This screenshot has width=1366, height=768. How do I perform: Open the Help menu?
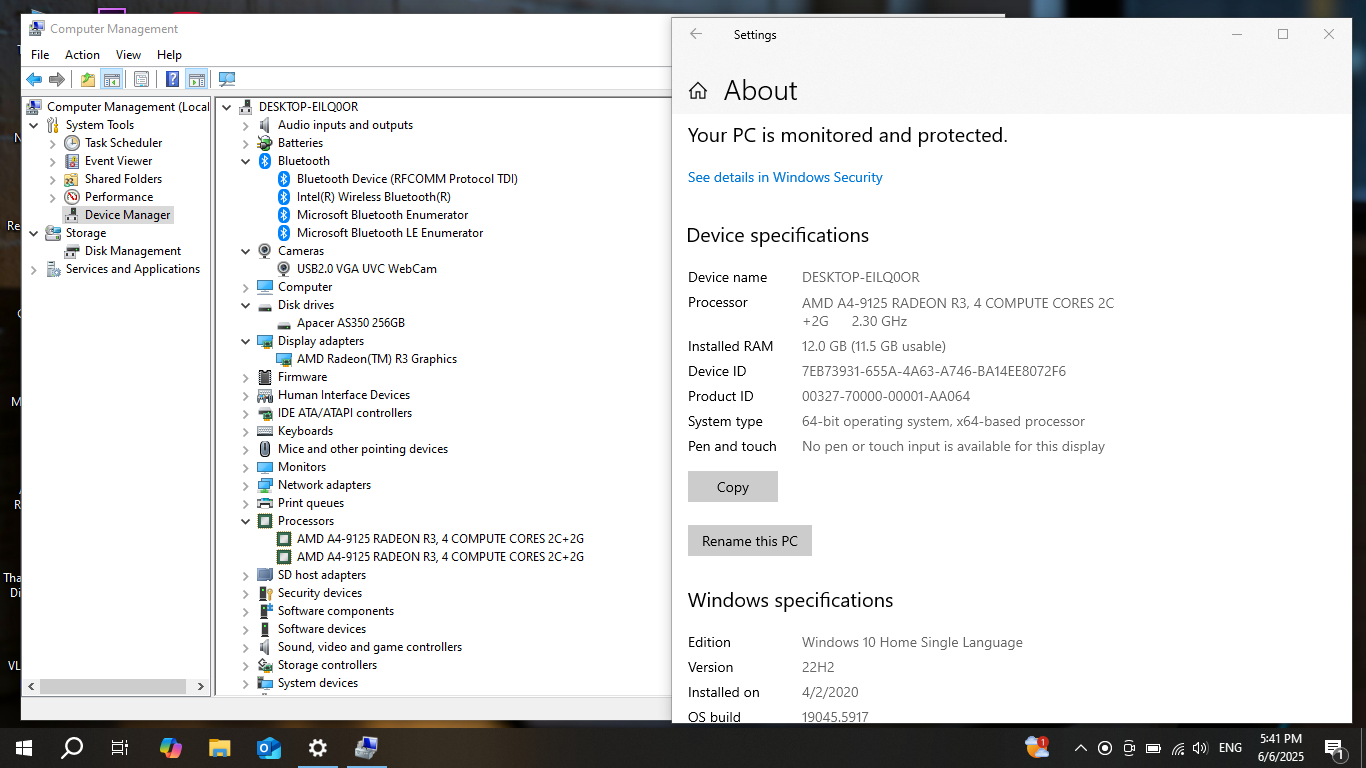pos(169,55)
